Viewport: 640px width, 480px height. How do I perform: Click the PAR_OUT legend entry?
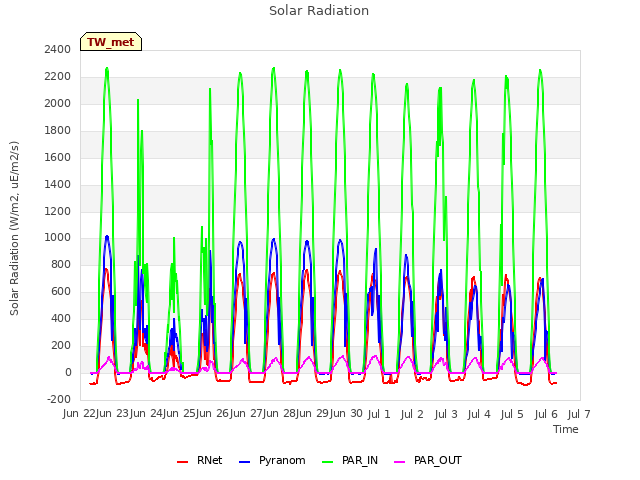point(428,460)
